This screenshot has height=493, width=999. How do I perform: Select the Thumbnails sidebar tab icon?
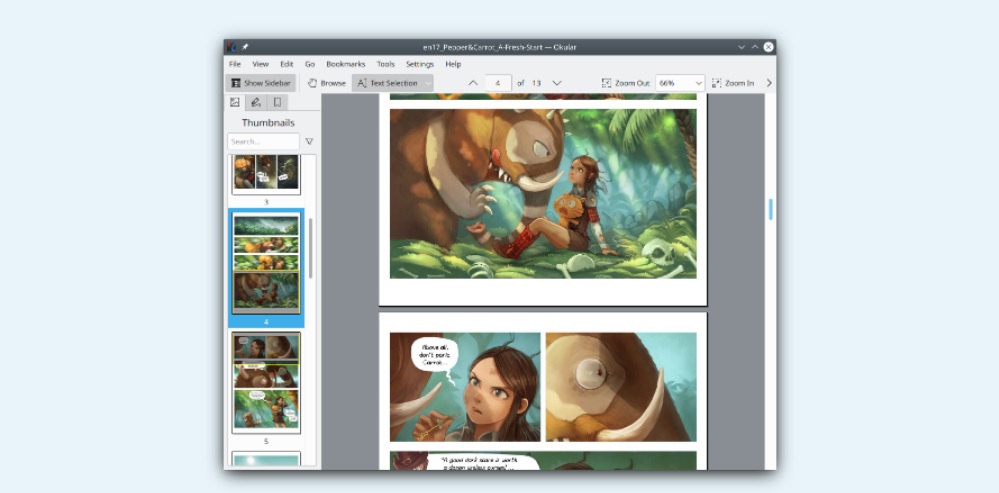tap(234, 102)
